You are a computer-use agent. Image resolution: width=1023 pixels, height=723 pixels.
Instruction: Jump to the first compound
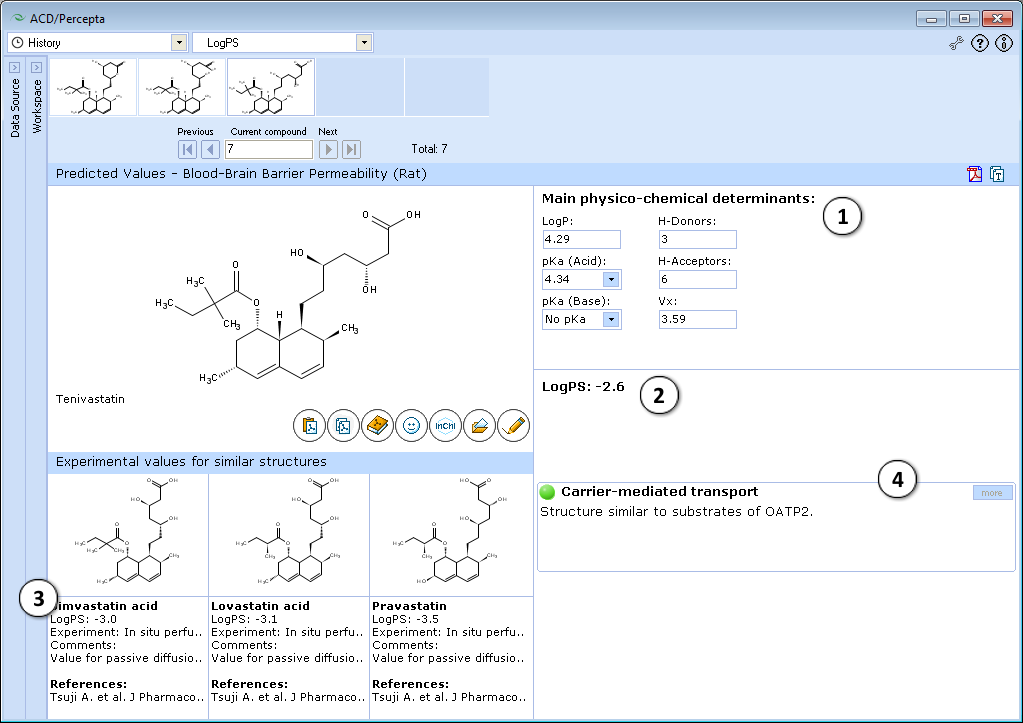pos(187,150)
